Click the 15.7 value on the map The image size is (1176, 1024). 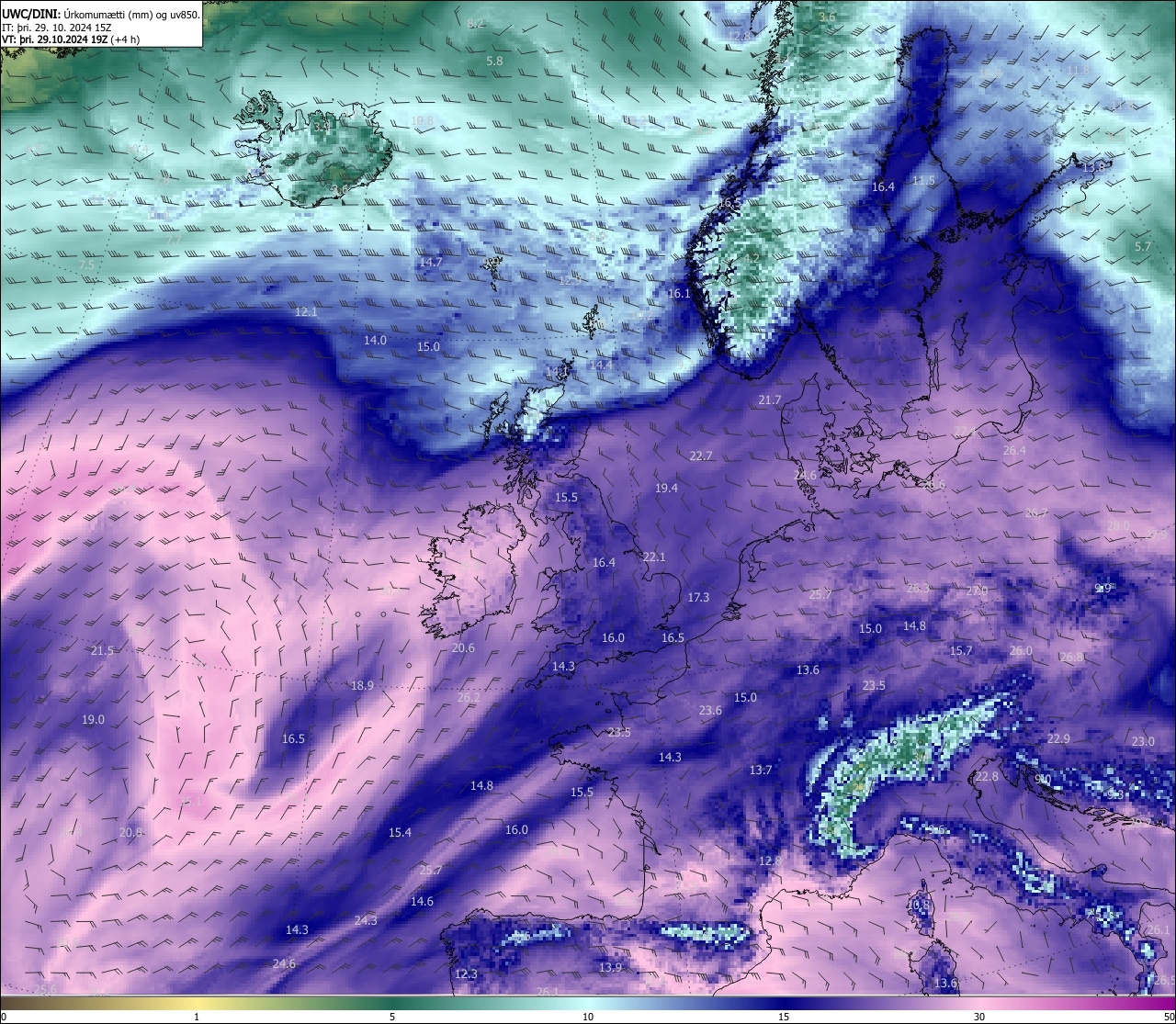pyautogui.click(x=961, y=651)
